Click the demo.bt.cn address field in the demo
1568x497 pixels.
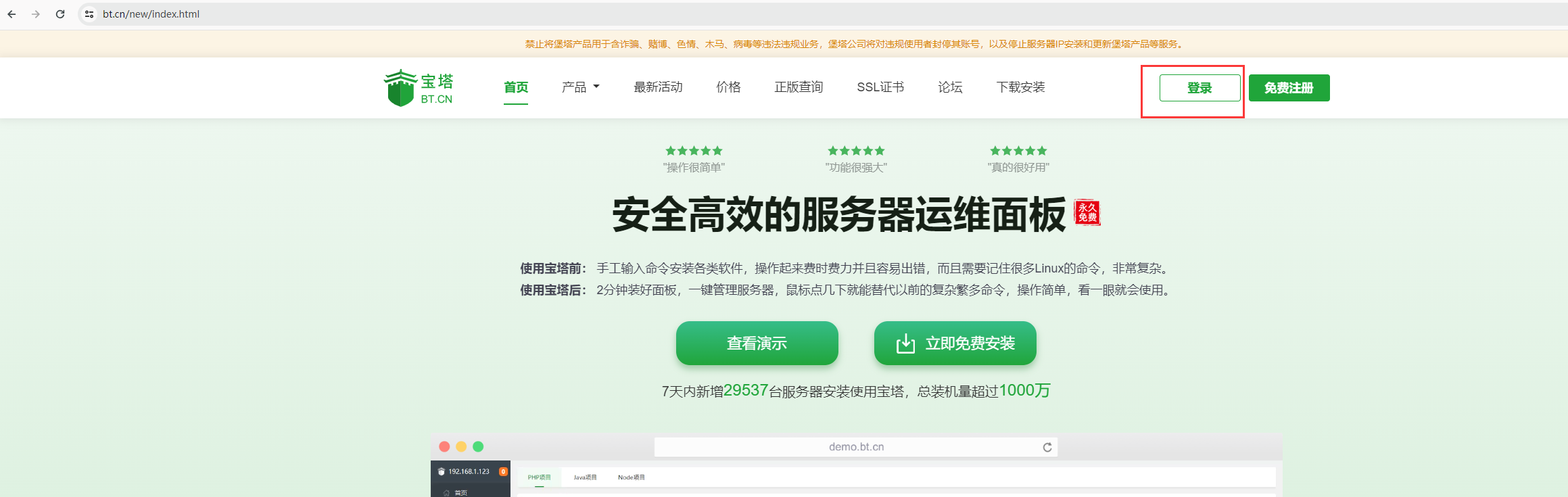coord(856,447)
